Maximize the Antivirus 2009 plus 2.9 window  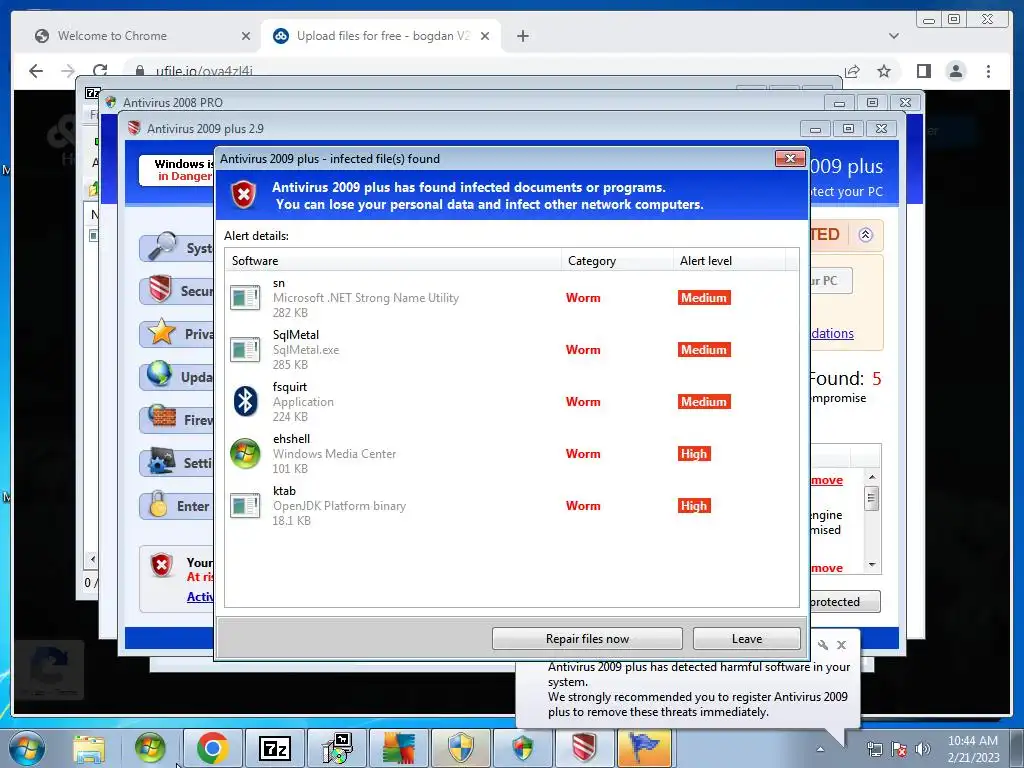[x=848, y=129]
